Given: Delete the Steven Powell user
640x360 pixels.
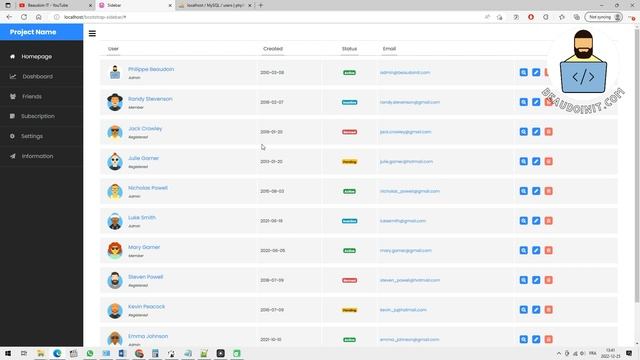Looking at the screenshot, I should pos(549,280).
